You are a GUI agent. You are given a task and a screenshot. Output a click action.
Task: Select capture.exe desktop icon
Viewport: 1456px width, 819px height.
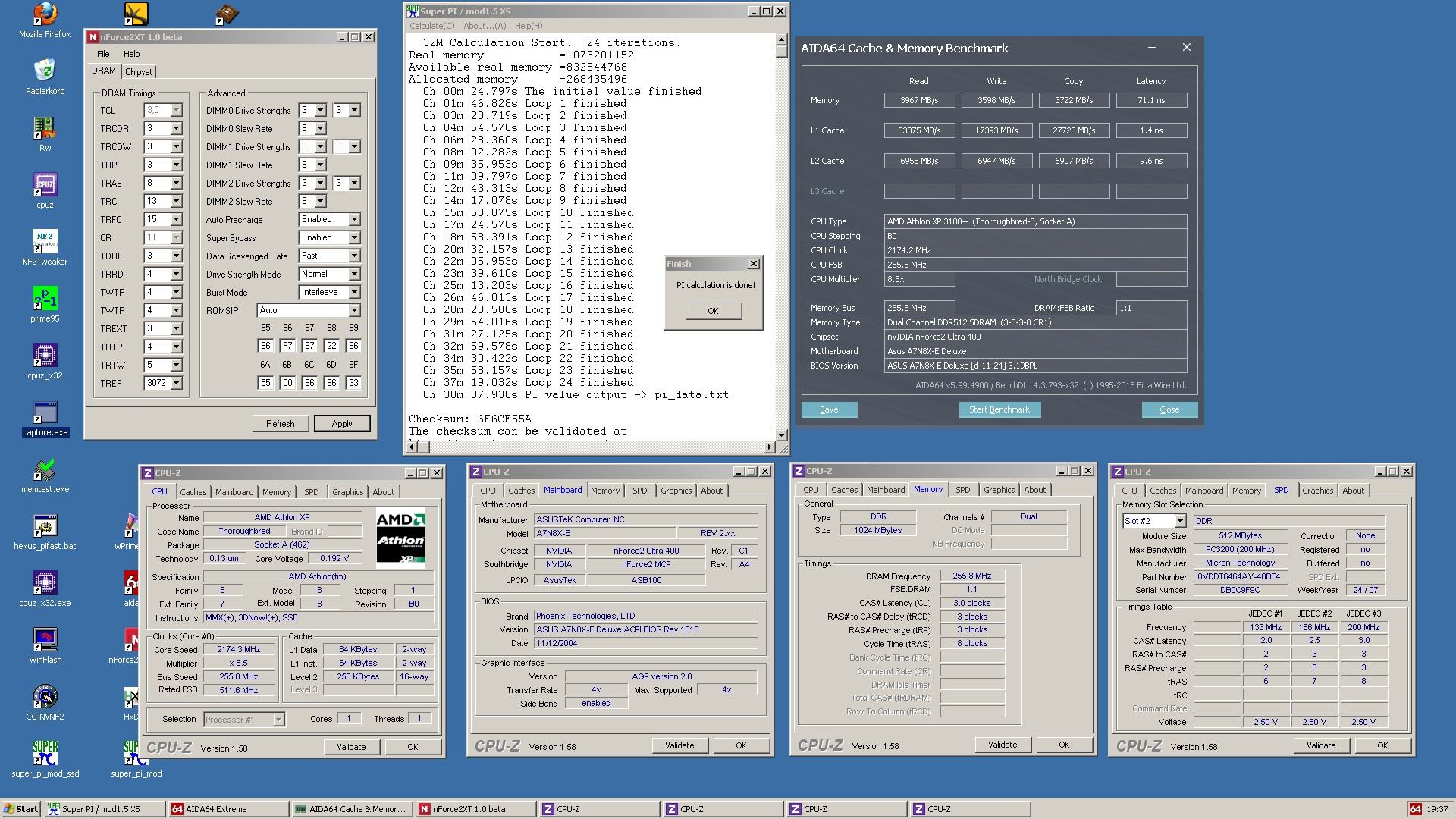[45, 418]
